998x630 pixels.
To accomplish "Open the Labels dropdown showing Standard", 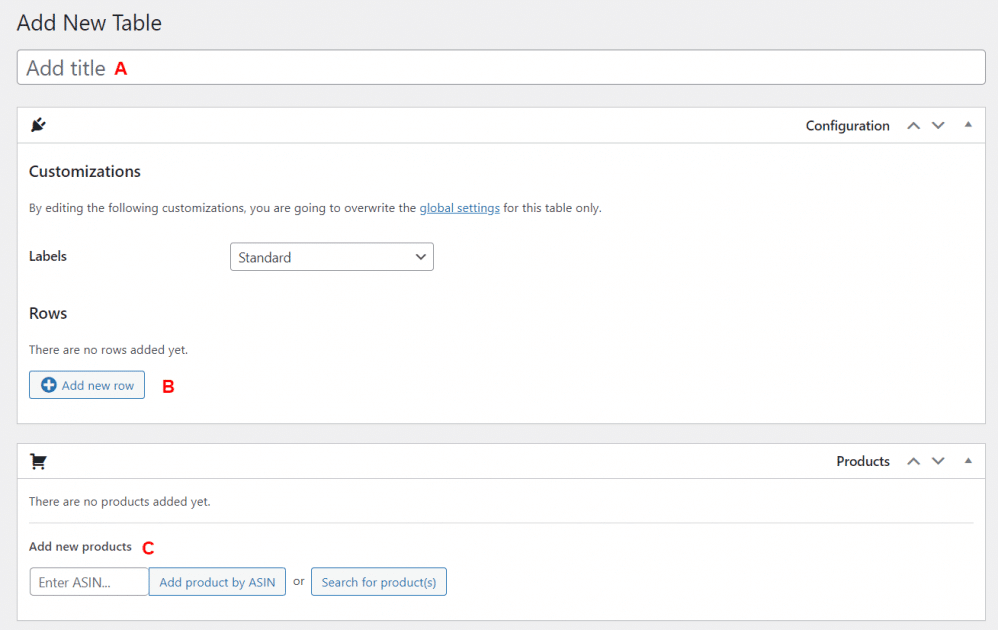I will point(332,257).
